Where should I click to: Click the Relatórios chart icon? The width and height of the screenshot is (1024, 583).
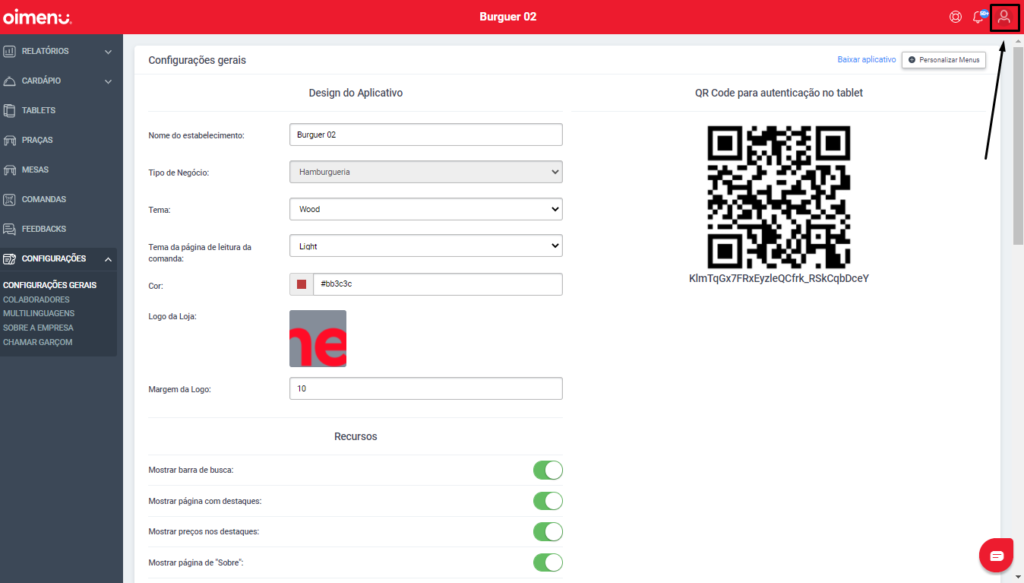click(9, 51)
